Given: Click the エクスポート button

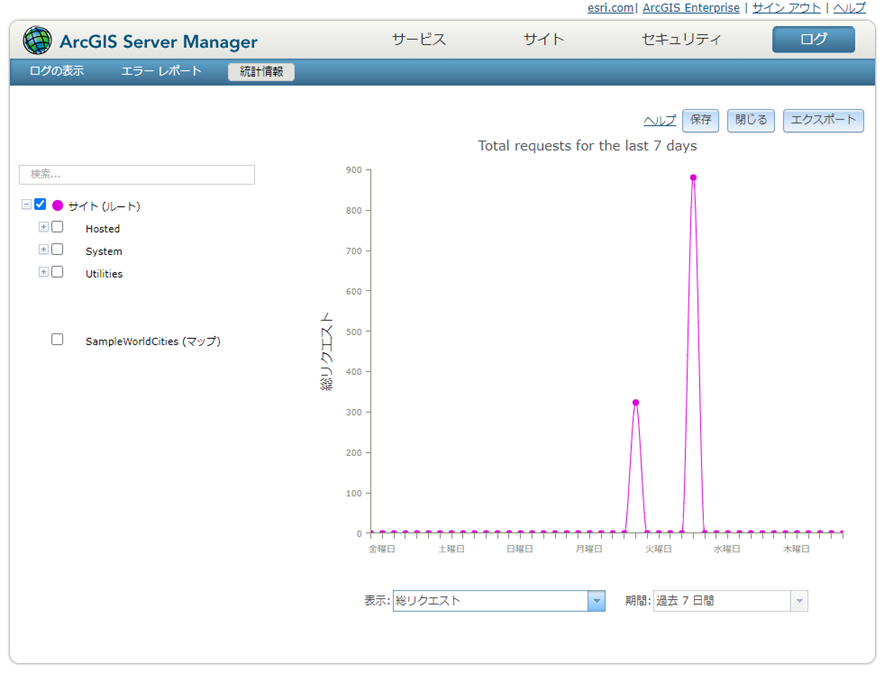Looking at the screenshot, I should (x=823, y=121).
